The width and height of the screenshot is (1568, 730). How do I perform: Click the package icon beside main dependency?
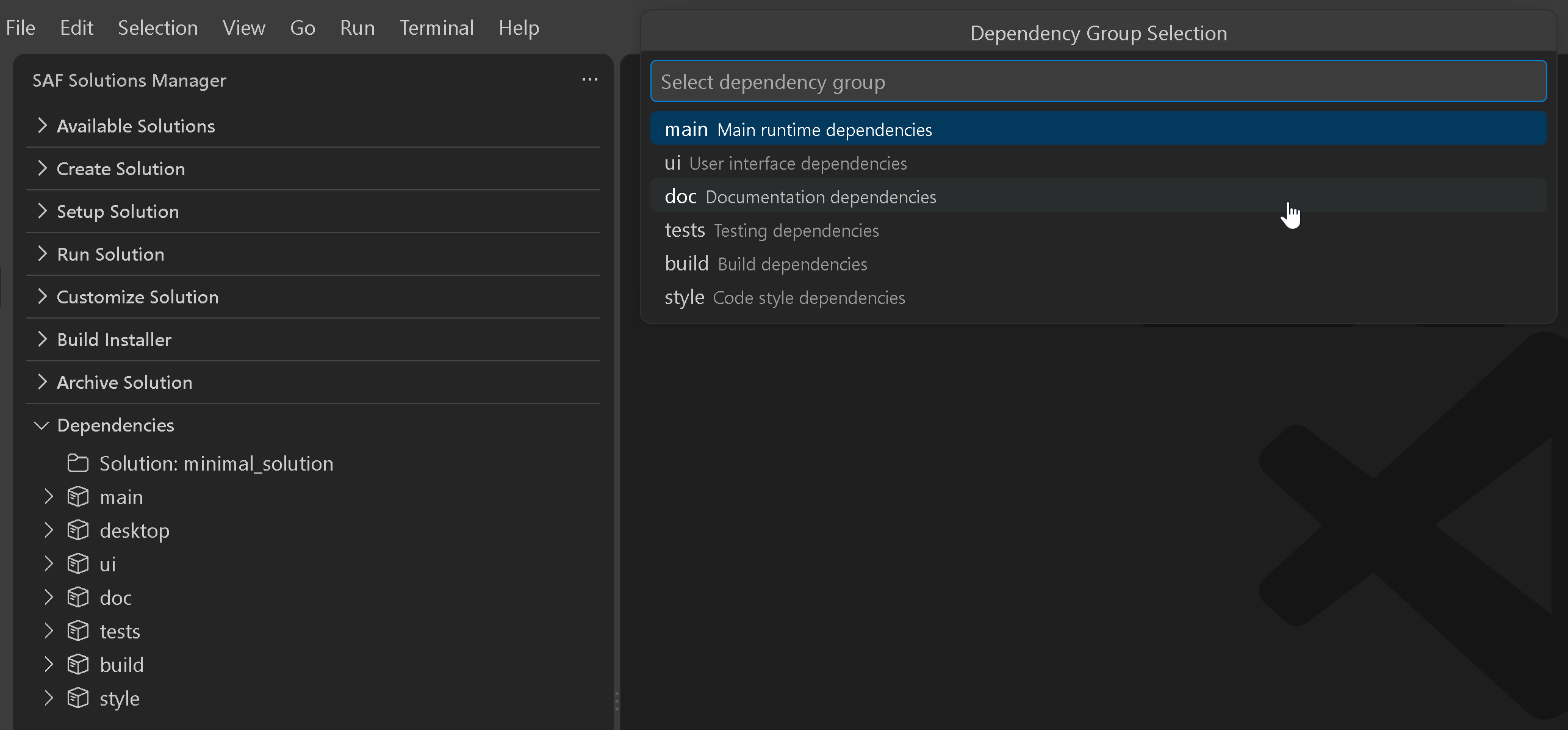point(78,497)
